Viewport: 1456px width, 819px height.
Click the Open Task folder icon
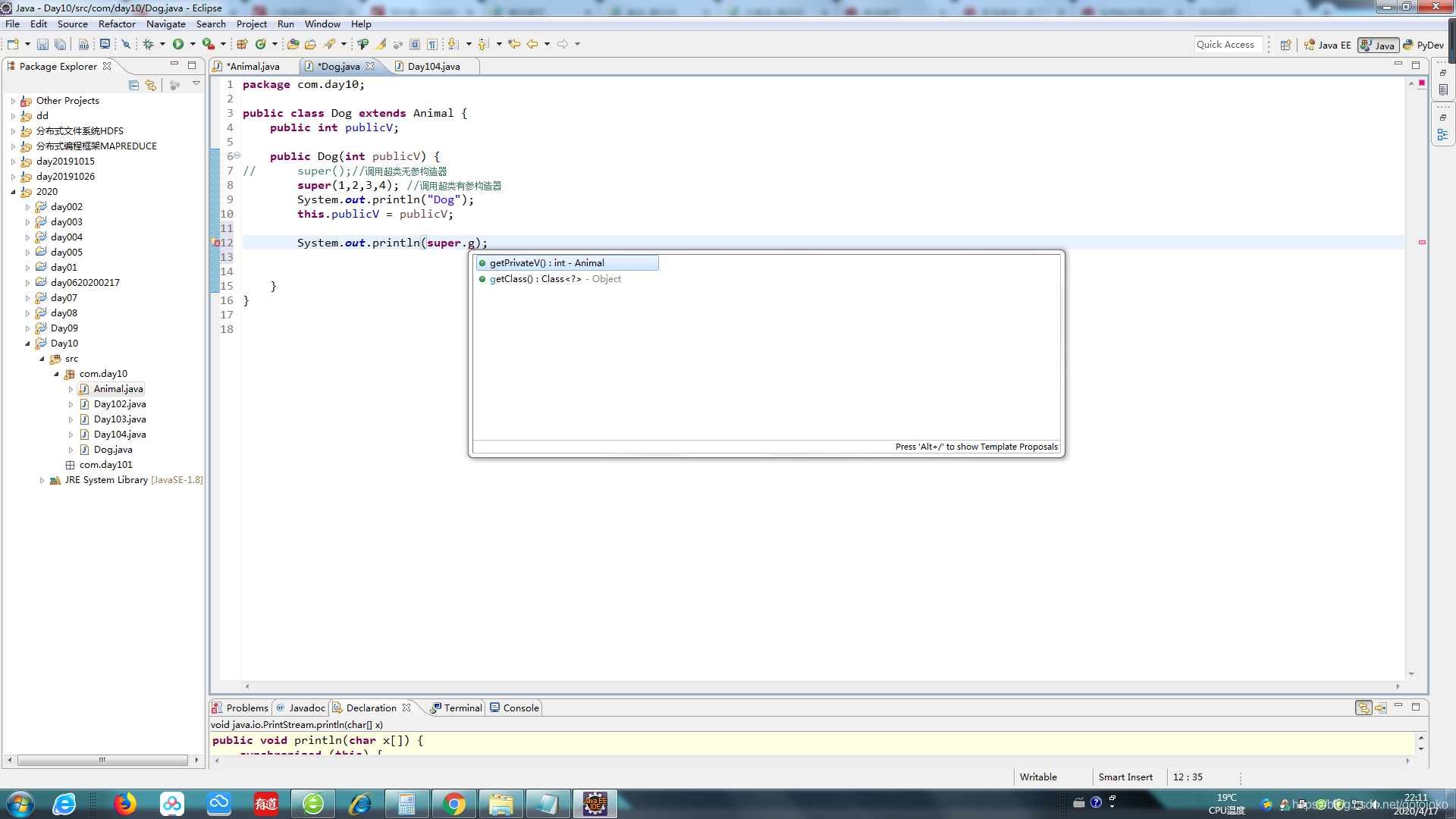point(310,45)
